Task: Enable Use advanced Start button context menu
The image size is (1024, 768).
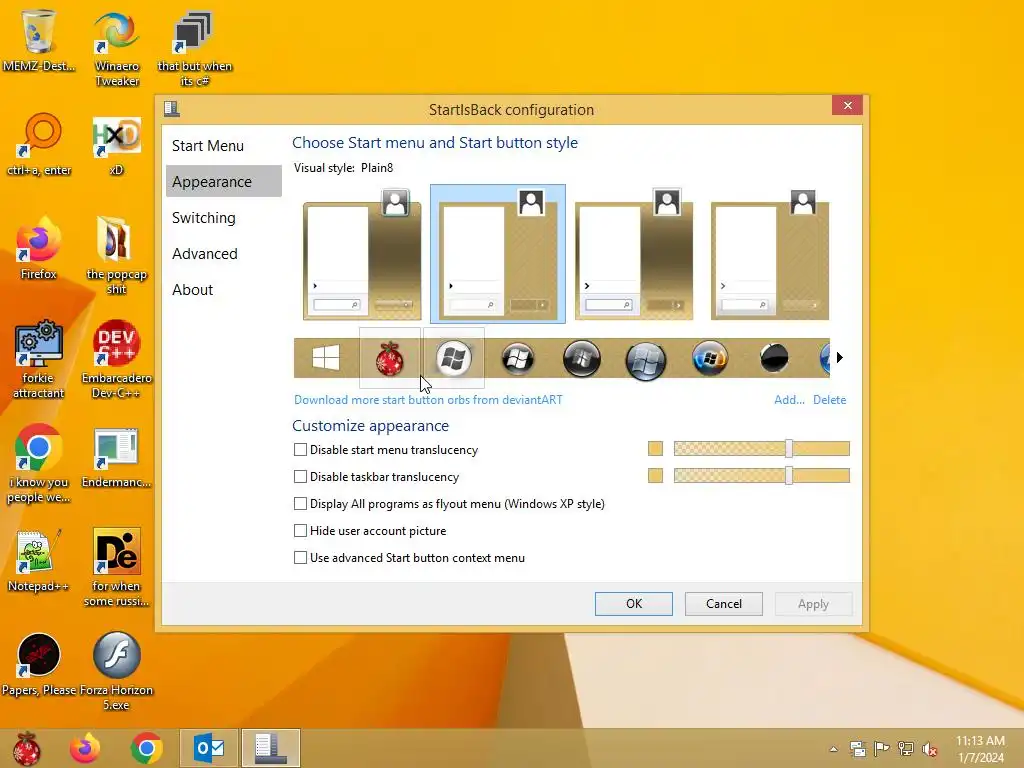Action: tap(300, 558)
